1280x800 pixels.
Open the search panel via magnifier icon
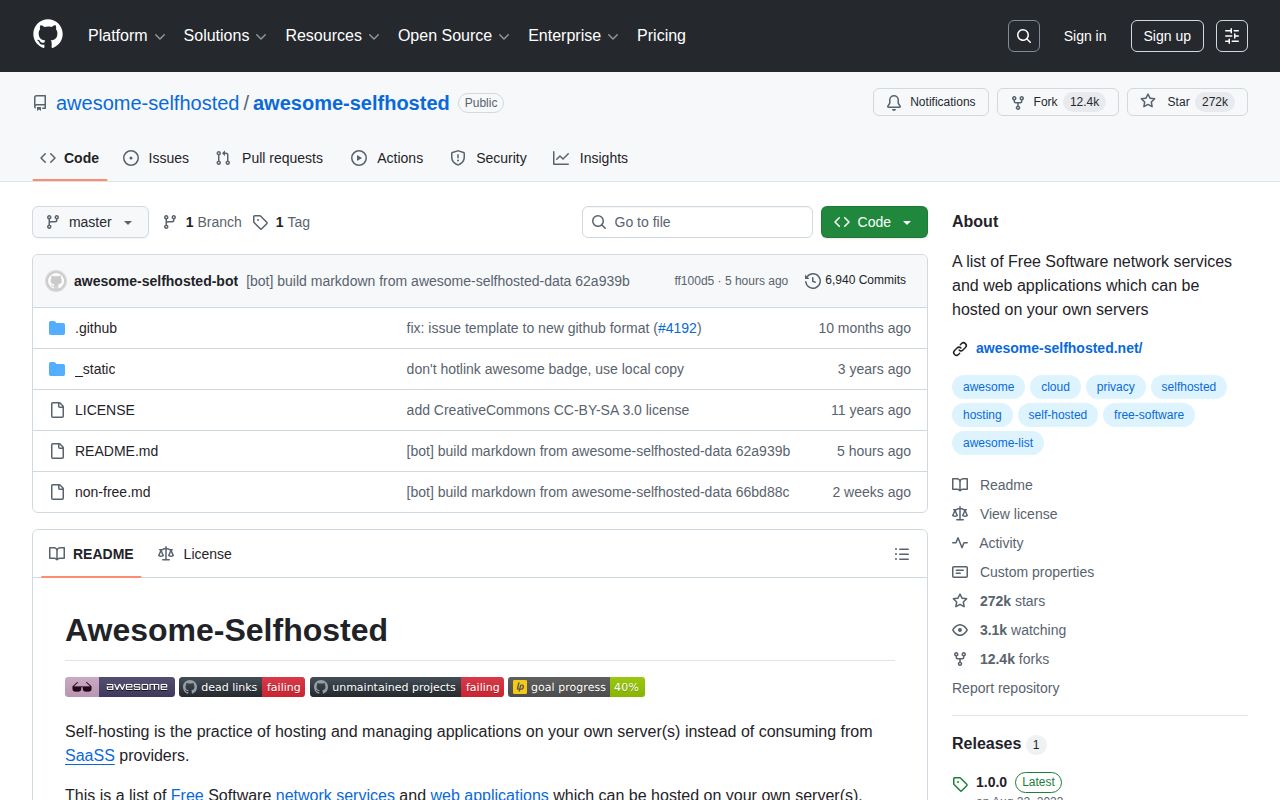pyautogui.click(x=1023, y=35)
